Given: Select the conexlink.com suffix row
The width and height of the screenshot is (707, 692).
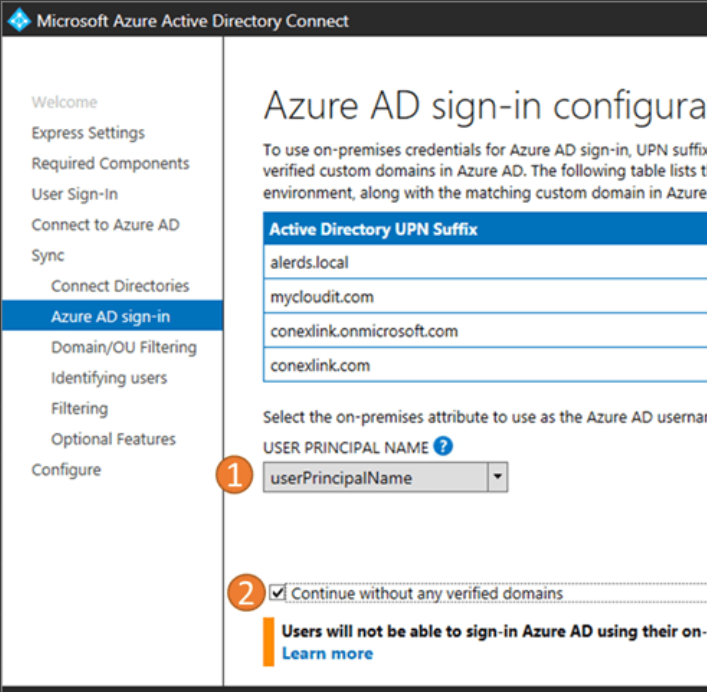Looking at the screenshot, I should coord(485,365).
